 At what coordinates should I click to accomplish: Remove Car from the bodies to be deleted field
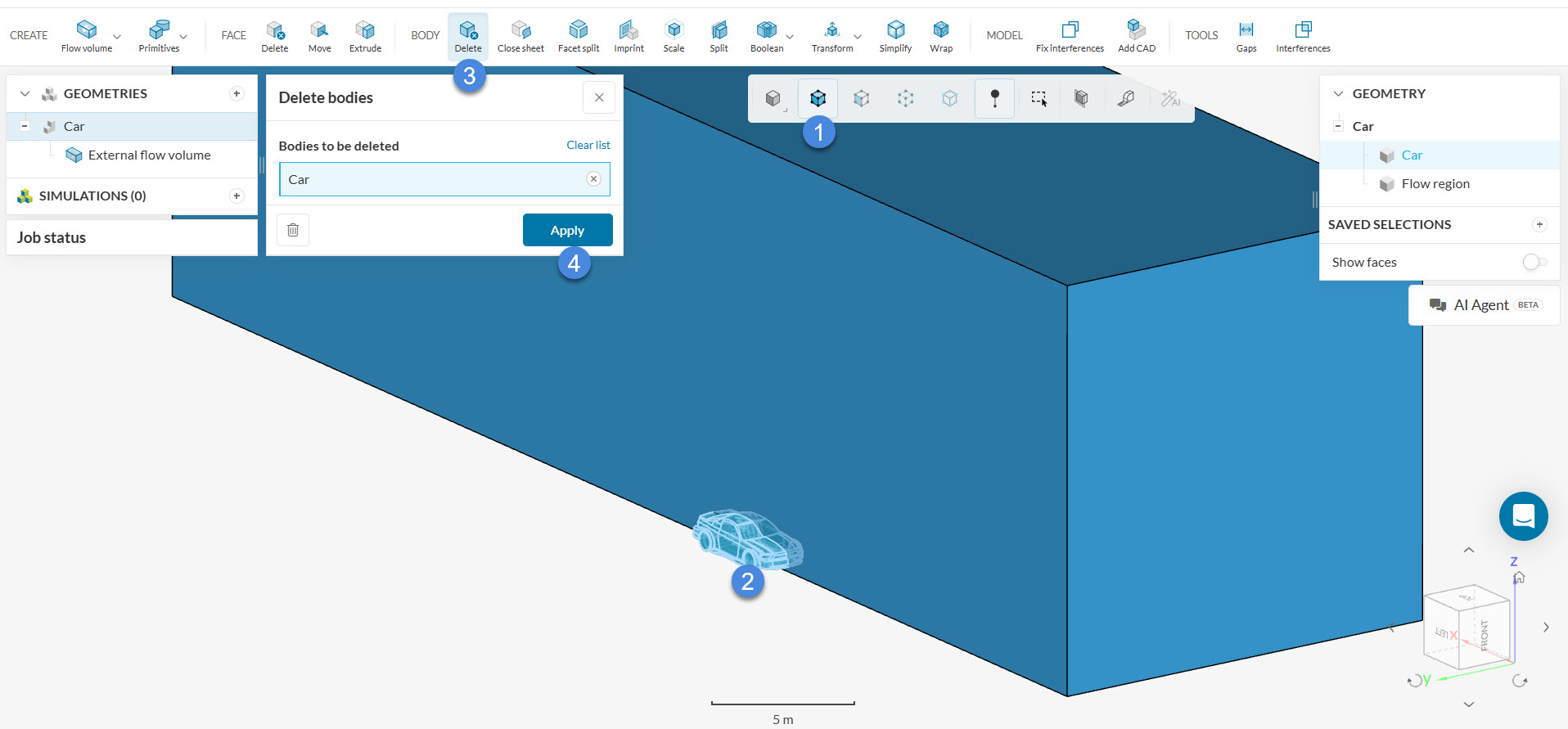point(593,179)
